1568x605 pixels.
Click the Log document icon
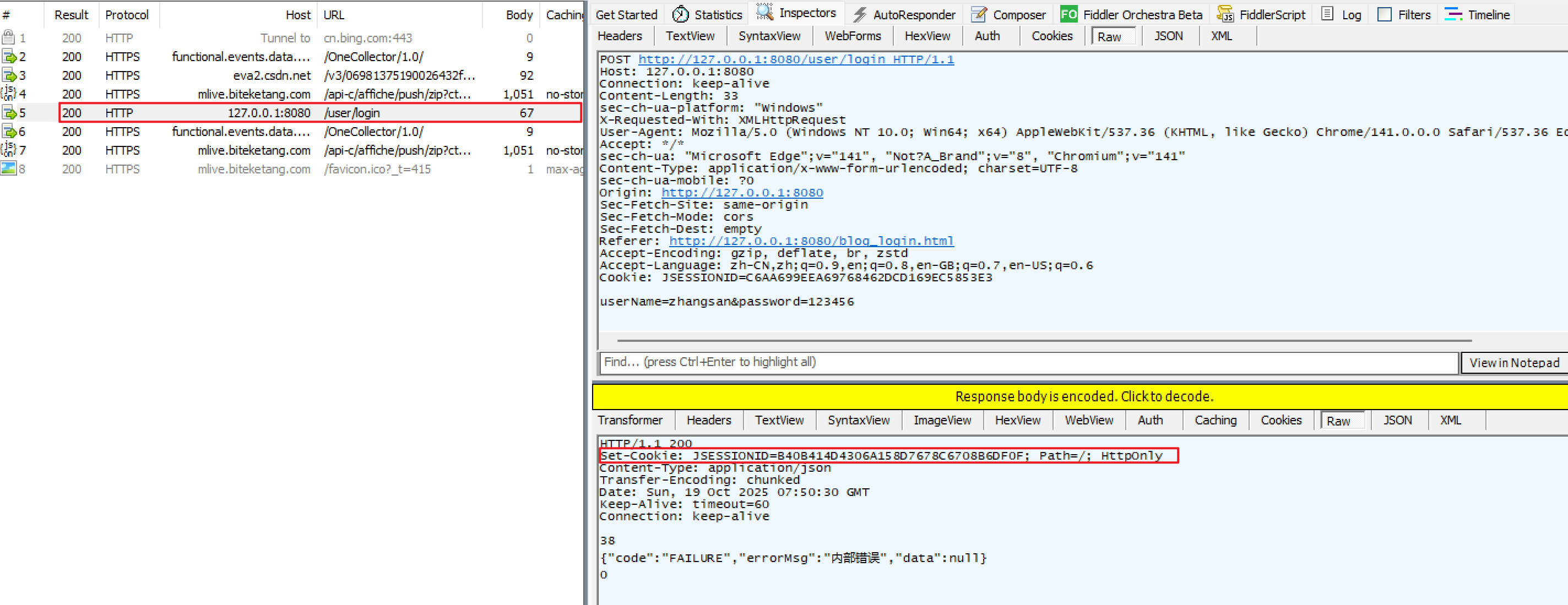click(1327, 14)
